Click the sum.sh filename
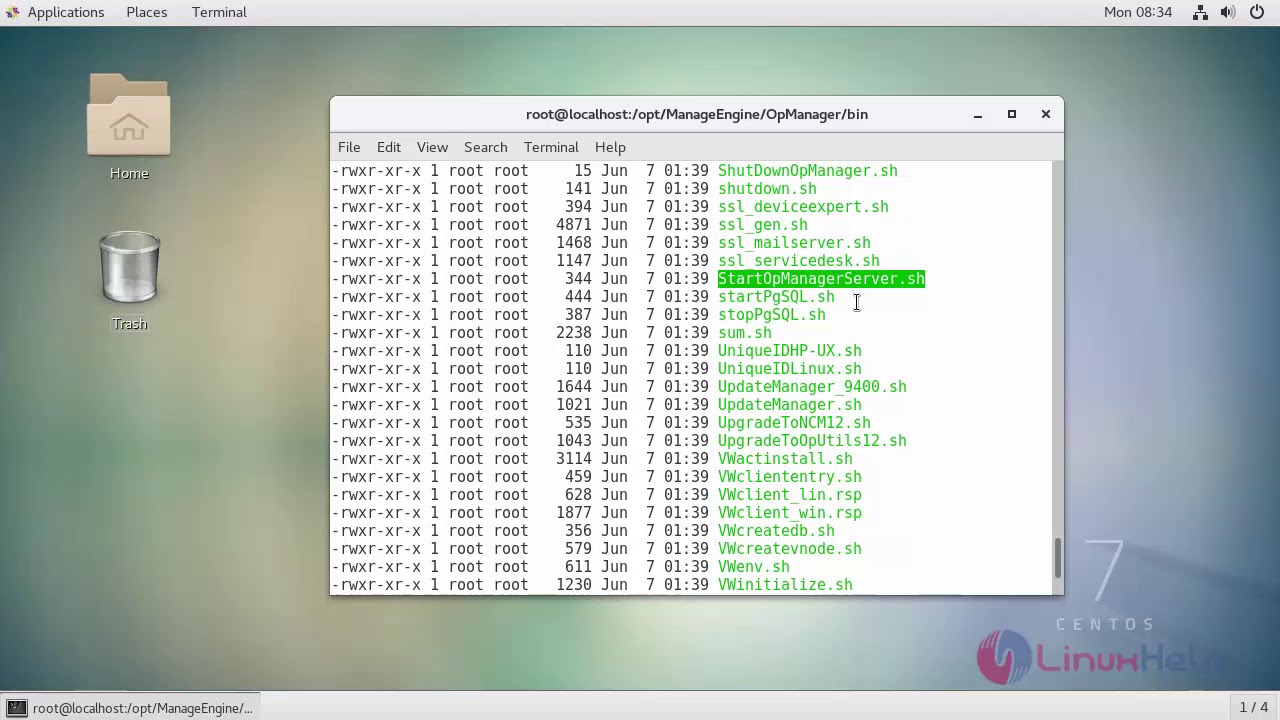The image size is (1280, 720). pos(745,333)
